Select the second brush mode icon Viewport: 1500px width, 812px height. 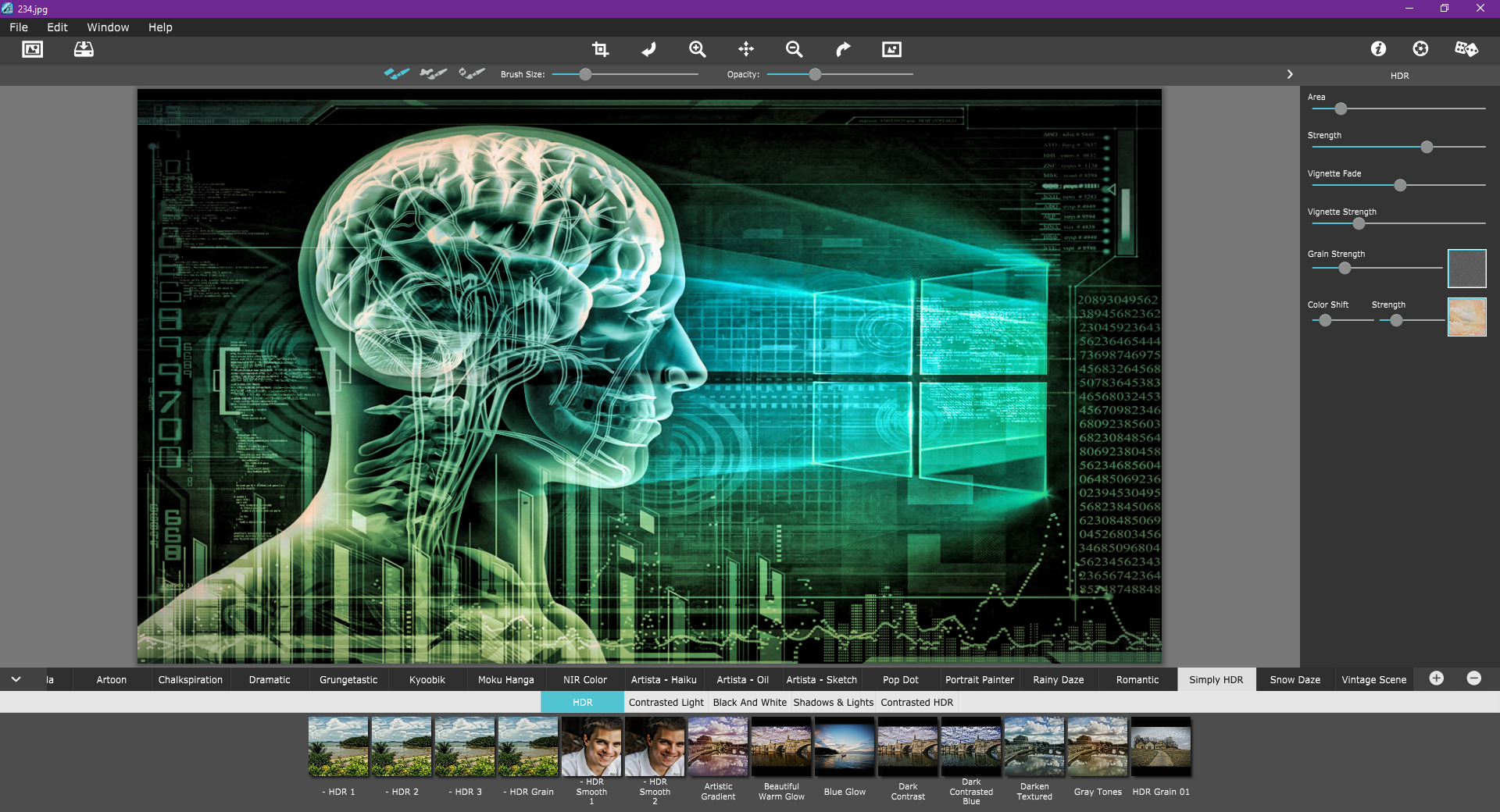[434, 73]
